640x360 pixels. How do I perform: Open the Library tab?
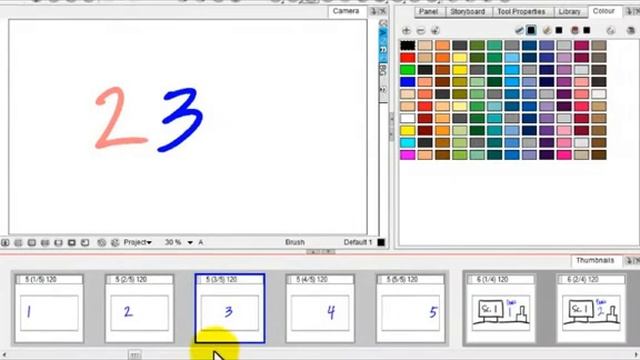point(569,12)
